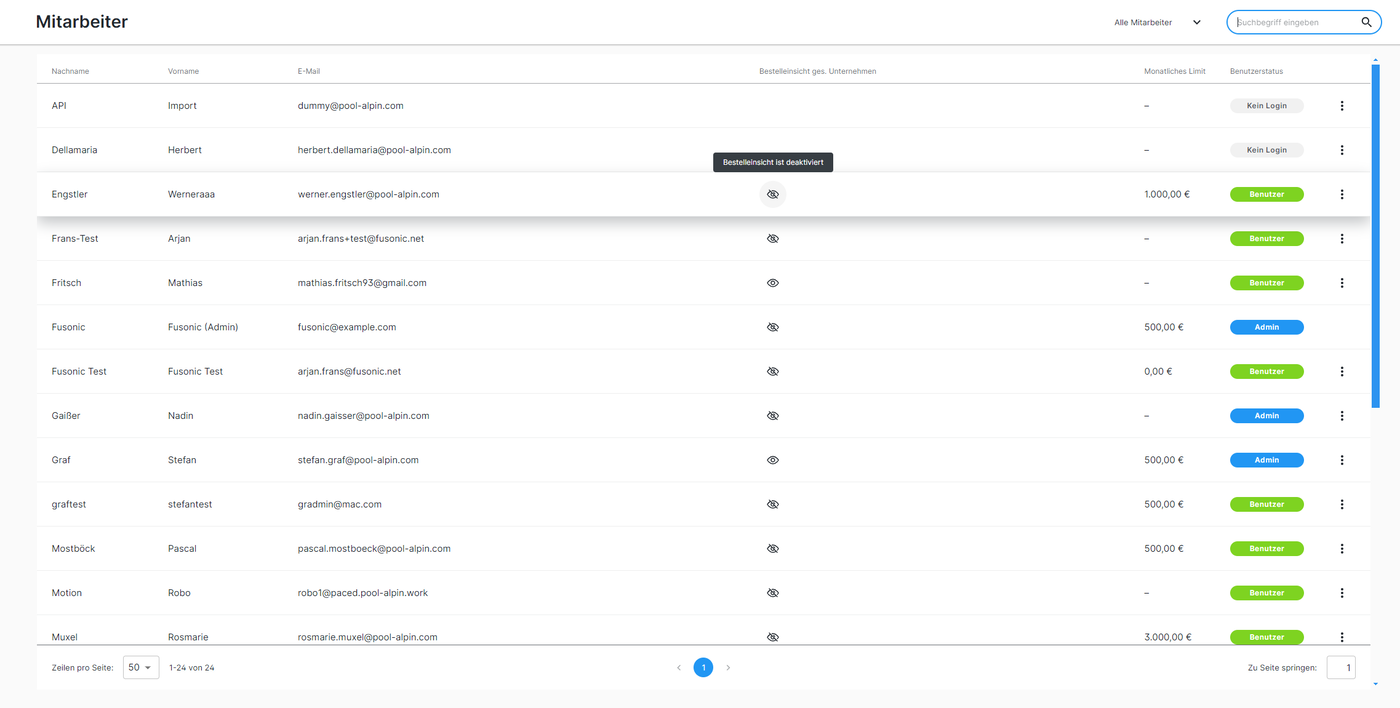The width and height of the screenshot is (1400, 708).
Task: Open the three-dot menu for Engstler row
Action: click(x=1342, y=194)
